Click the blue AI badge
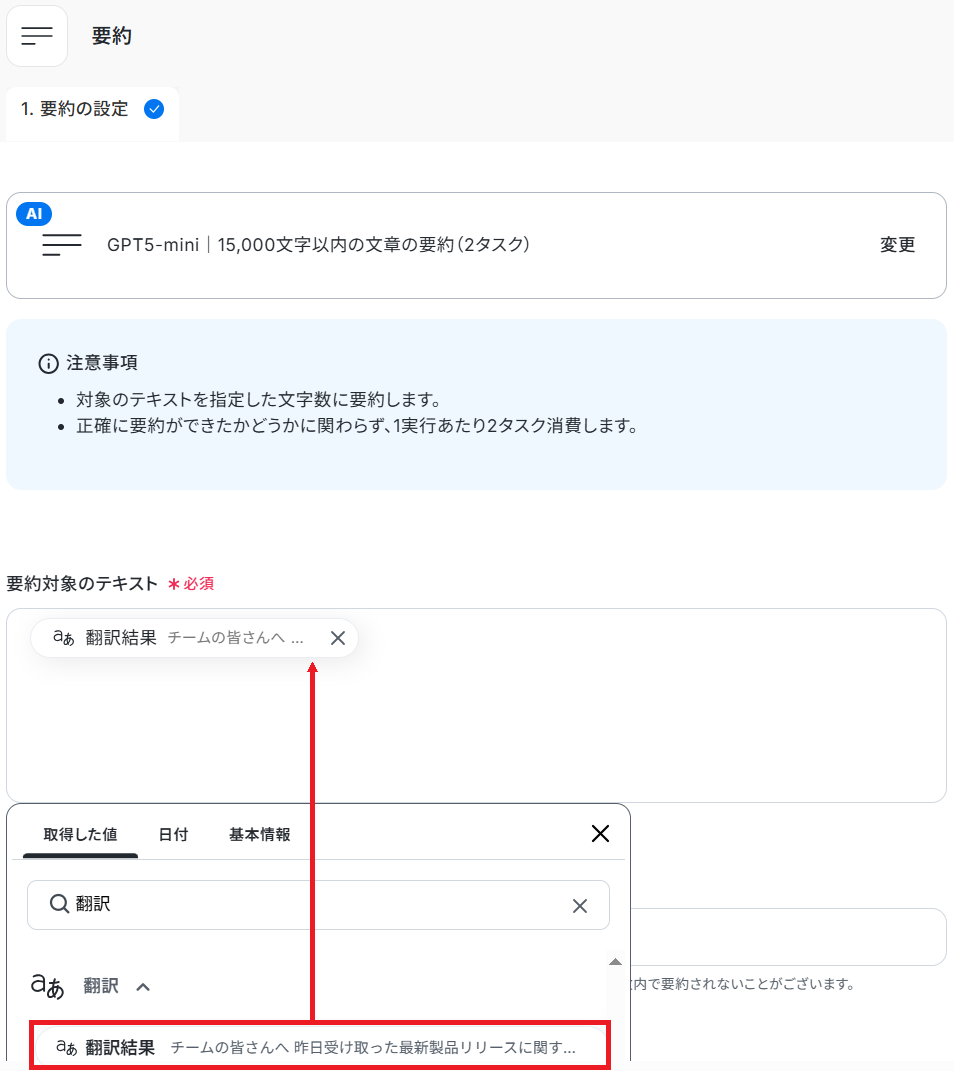954x1071 pixels. click(34, 214)
